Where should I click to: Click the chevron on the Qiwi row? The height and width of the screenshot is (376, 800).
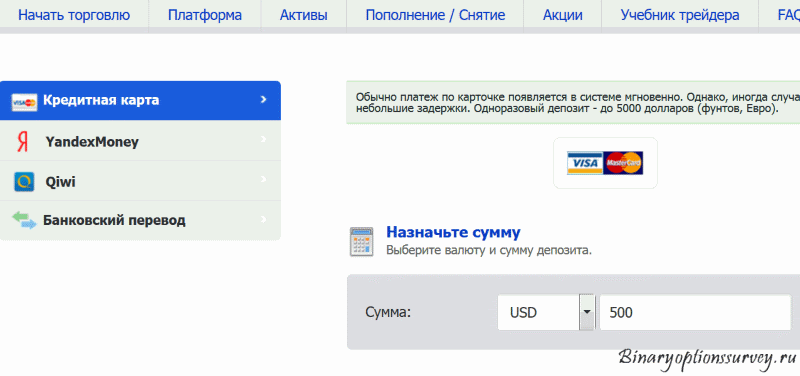[x=263, y=179]
